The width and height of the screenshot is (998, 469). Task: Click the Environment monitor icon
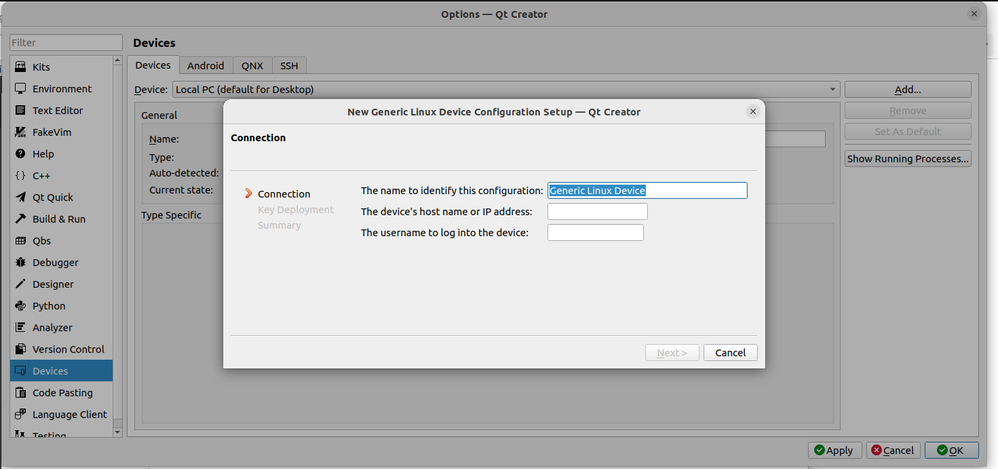(x=20, y=88)
